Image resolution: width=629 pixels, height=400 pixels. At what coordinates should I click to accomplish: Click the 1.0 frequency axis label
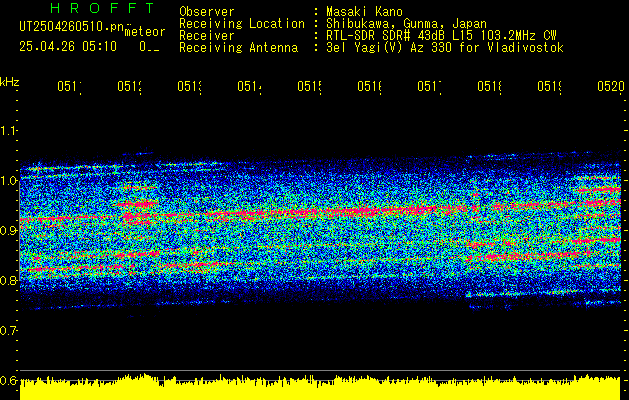coord(8,181)
